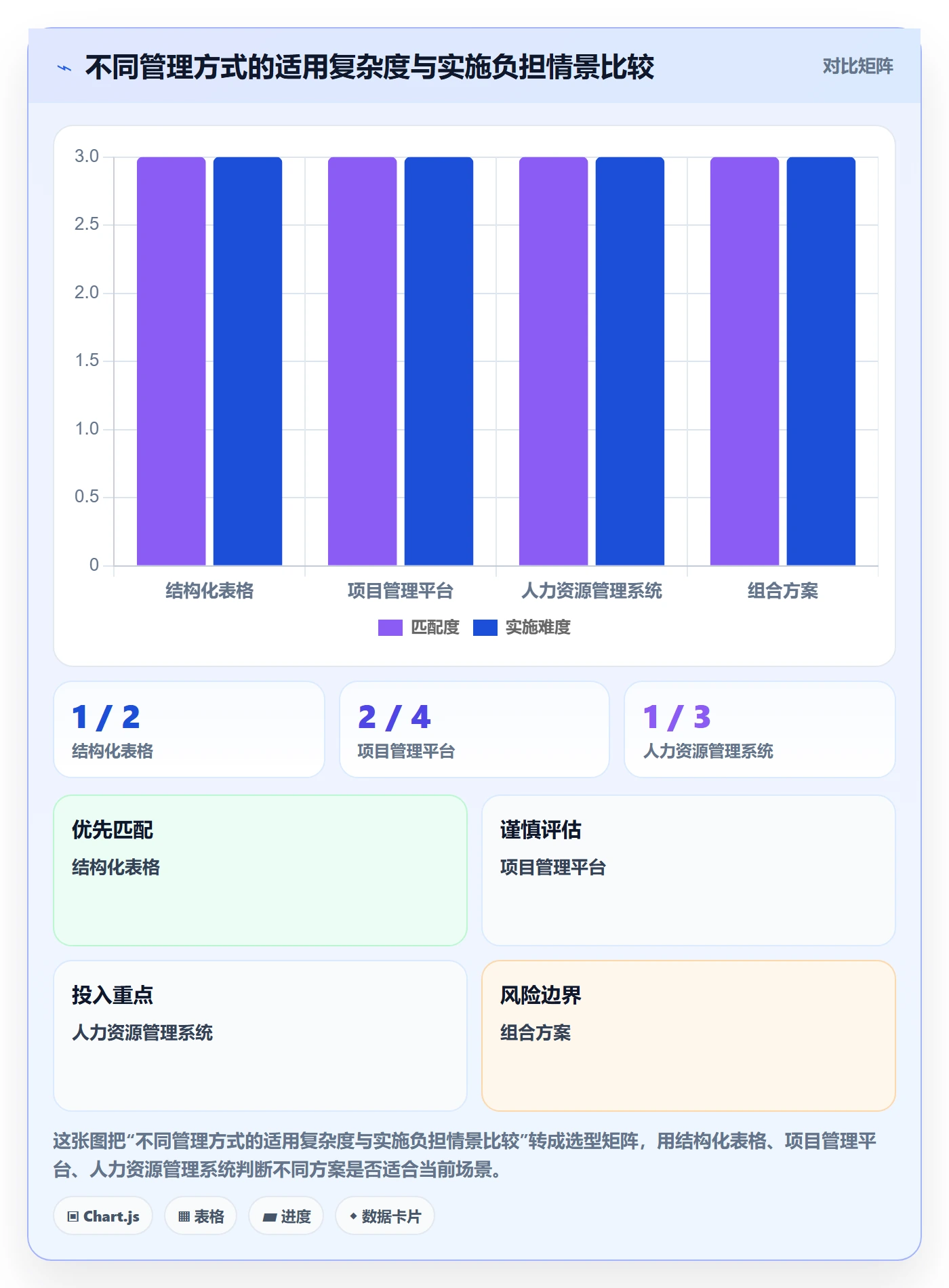The height and width of the screenshot is (1288, 949).
Task: Click the 项目管理平台 x-axis label
Action: coord(401,591)
